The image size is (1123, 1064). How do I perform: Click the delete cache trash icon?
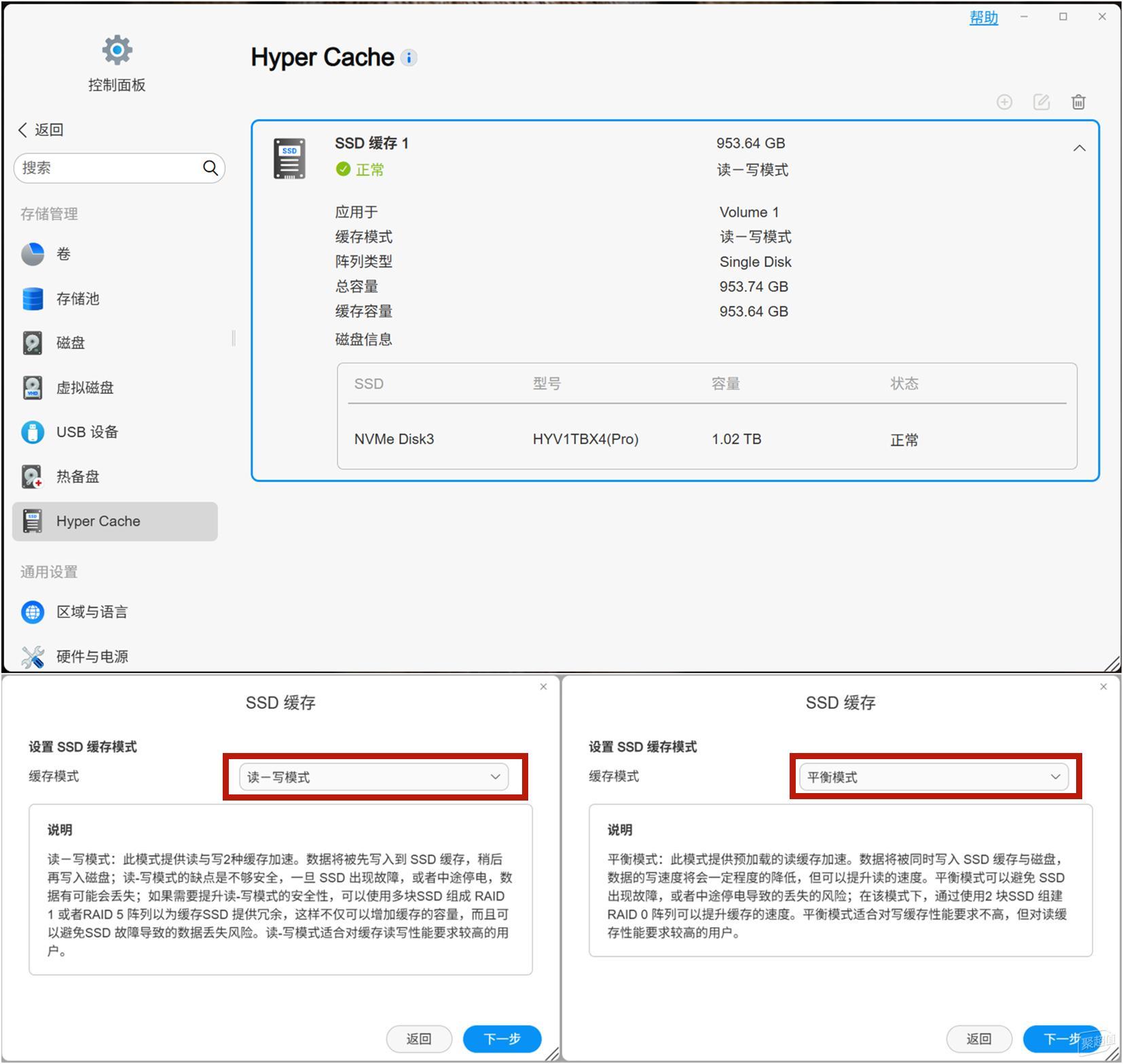click(1078, 102)
